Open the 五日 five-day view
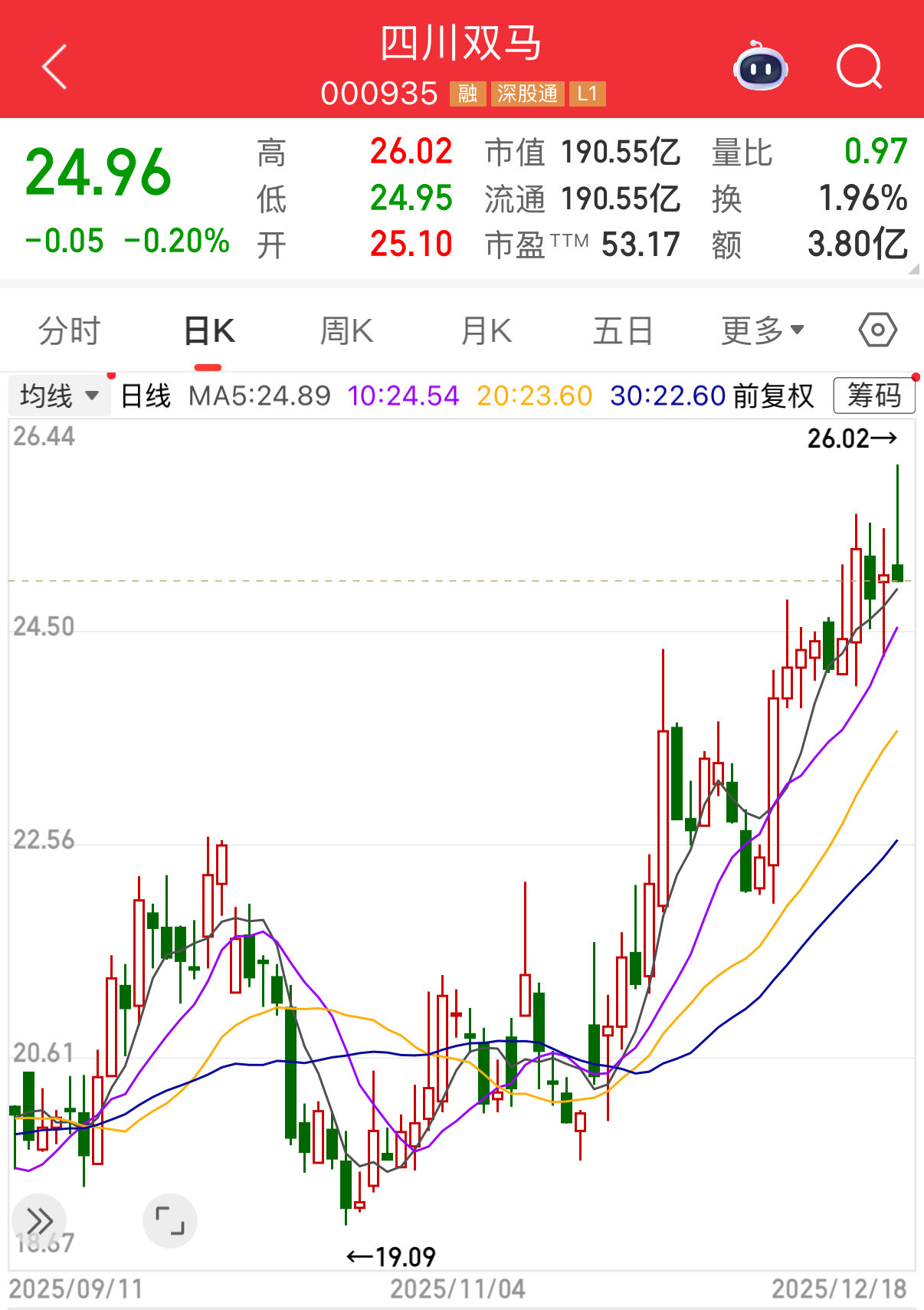The height and width of the screenshot is (1310, 924). pyautogui.click(x=623, y=331)
